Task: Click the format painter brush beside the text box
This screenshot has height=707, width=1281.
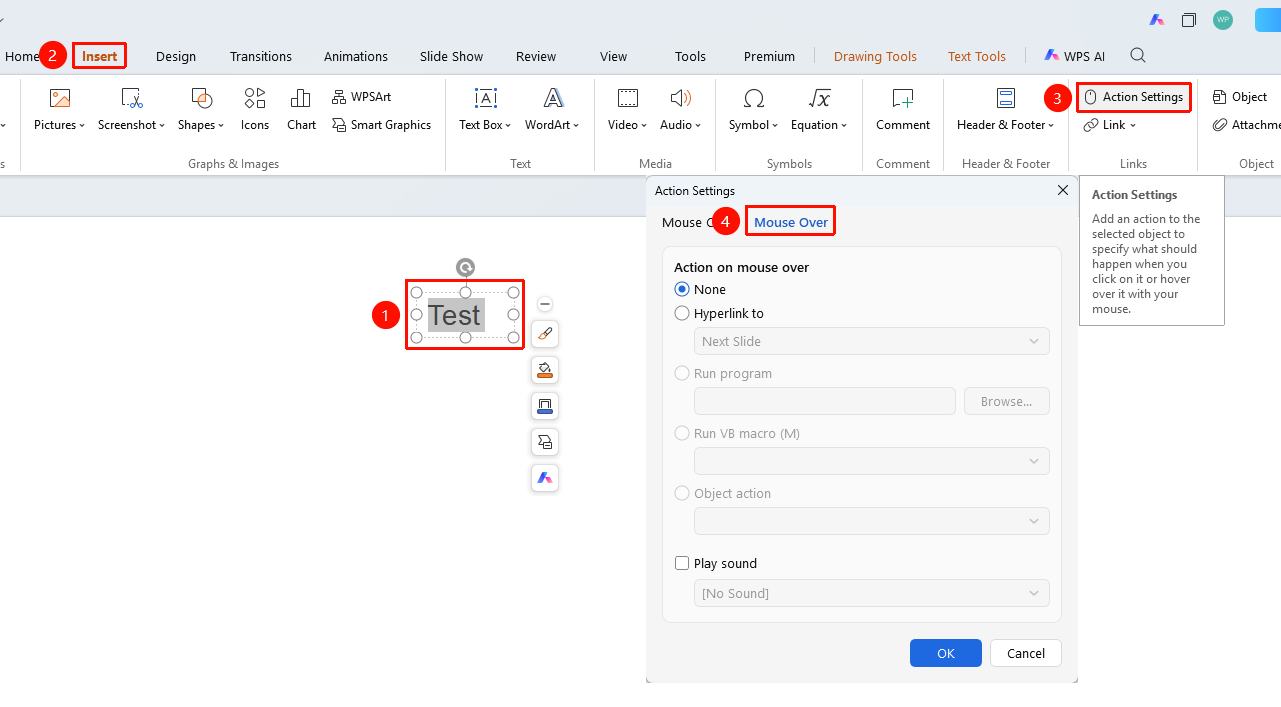Action: point(545,334)
